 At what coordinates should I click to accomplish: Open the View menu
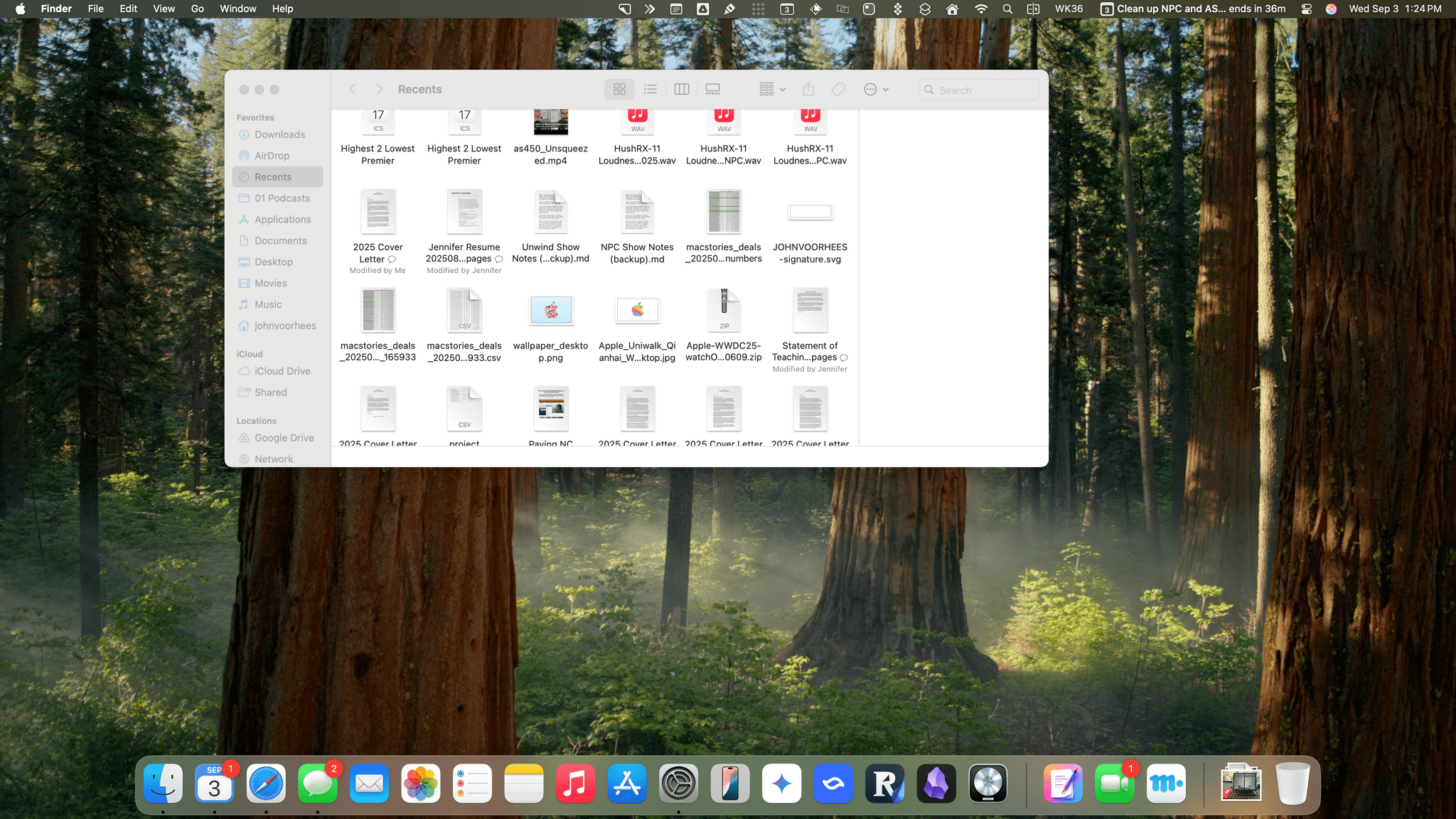(x=164, y=9)
